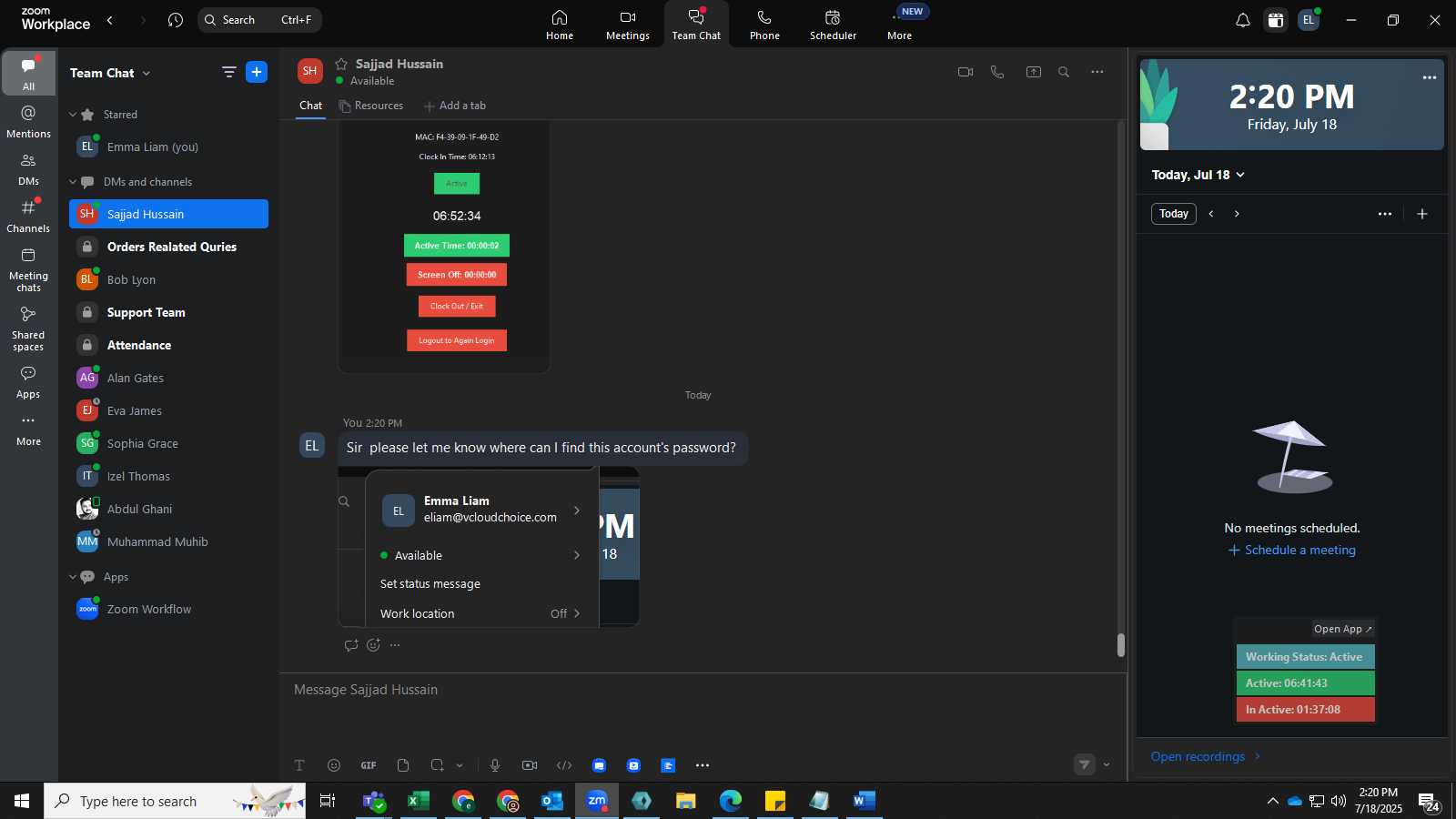Jump to Today in calendar

1173,214
